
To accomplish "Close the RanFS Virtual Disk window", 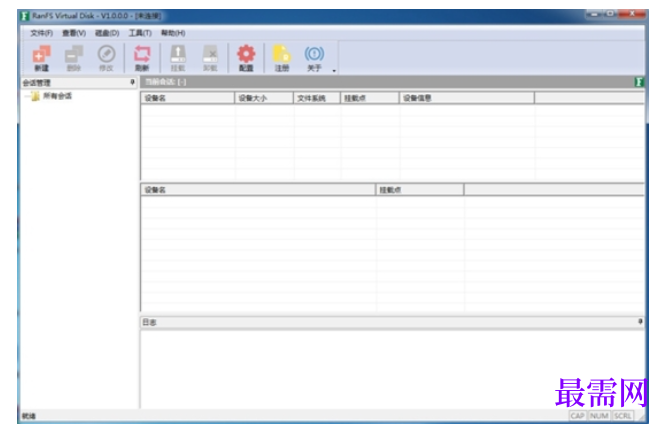I will point(632,14).
